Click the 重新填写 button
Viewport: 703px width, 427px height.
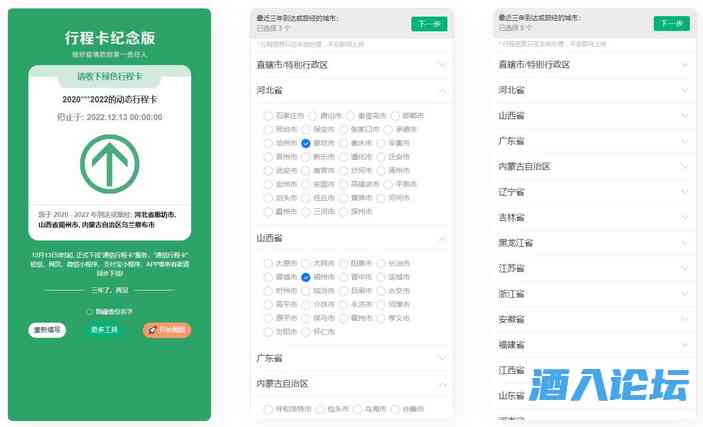click(x=47, y=329)
